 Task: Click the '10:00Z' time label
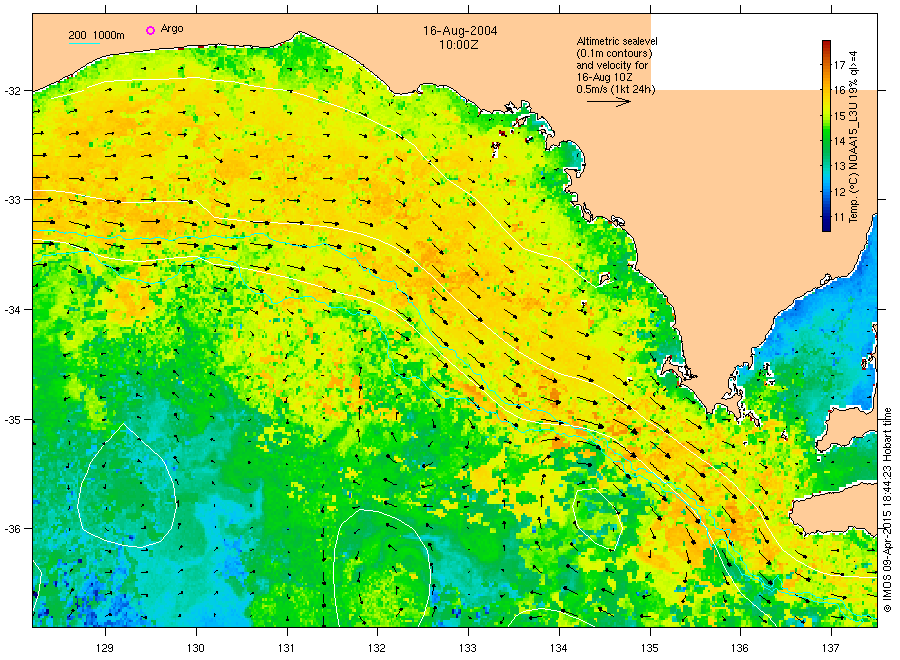[459, 45]
